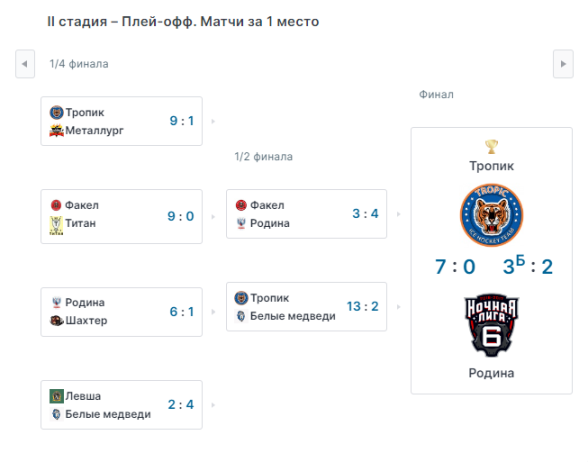Click the gold trophy icon above Тропик
The image size is (588, 462).
(491, 147)
